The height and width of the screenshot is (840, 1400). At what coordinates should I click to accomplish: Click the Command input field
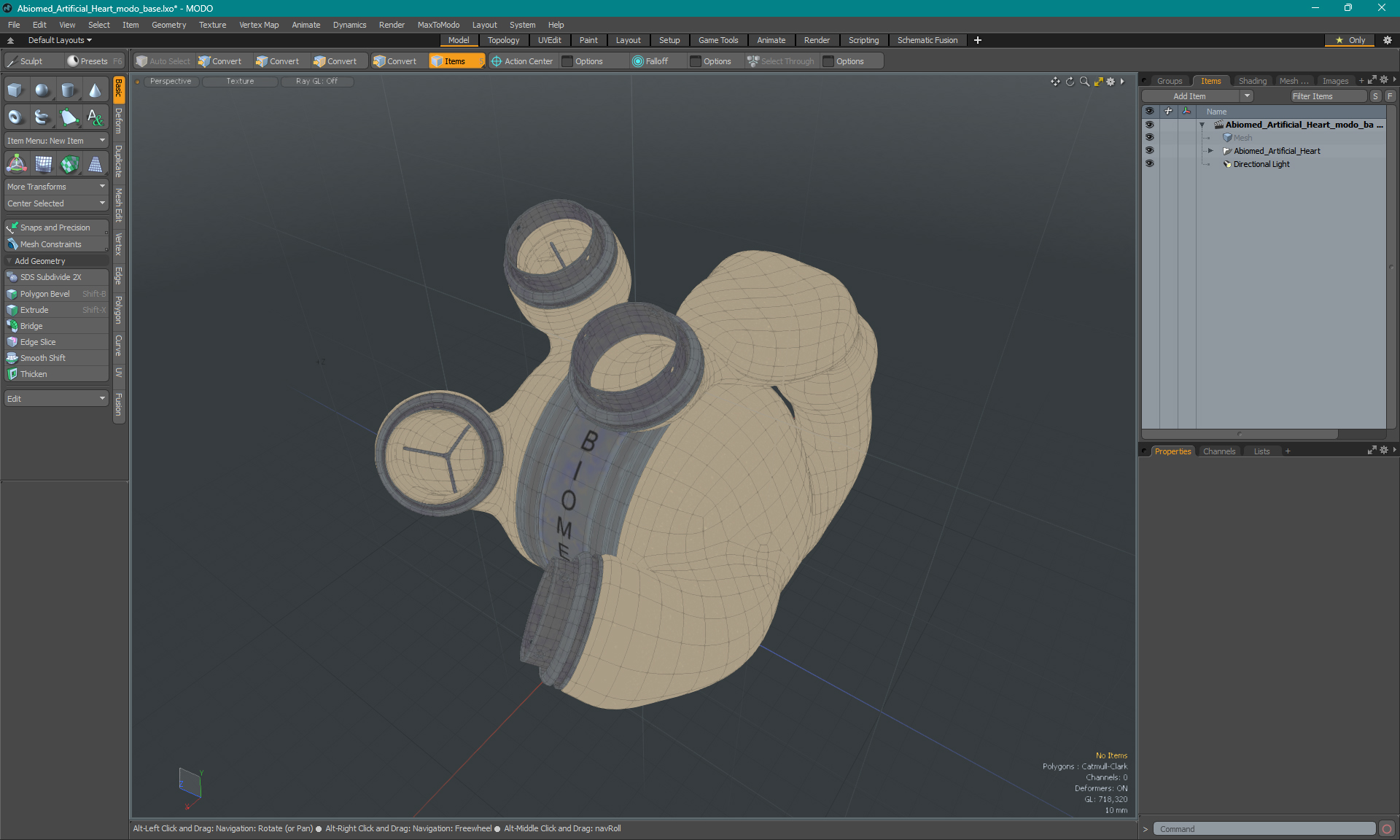[1264, 829]
